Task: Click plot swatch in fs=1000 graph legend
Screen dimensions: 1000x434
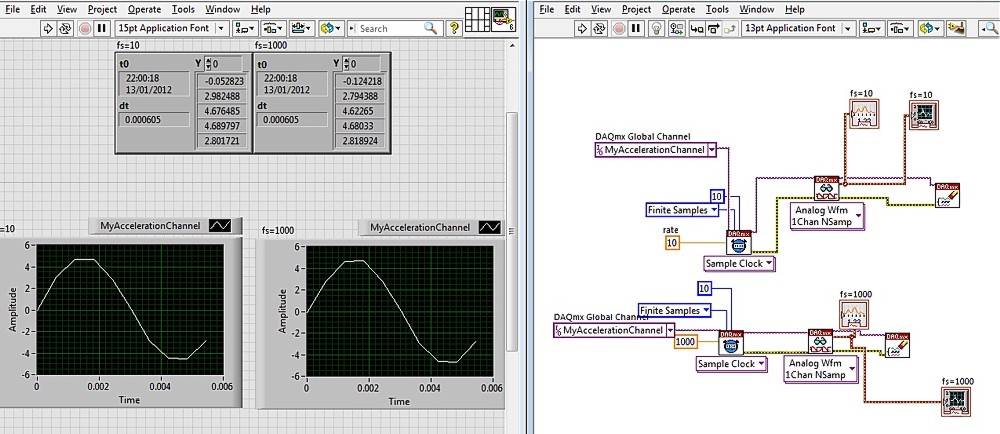Action: click(x=489, y=227)
